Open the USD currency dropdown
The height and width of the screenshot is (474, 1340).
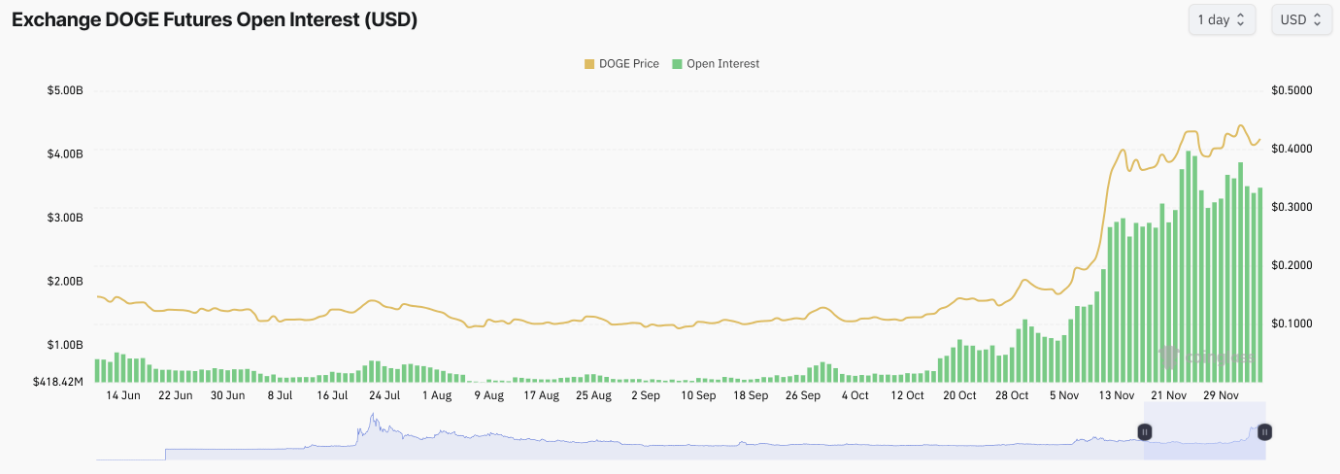click(1301, 20)
